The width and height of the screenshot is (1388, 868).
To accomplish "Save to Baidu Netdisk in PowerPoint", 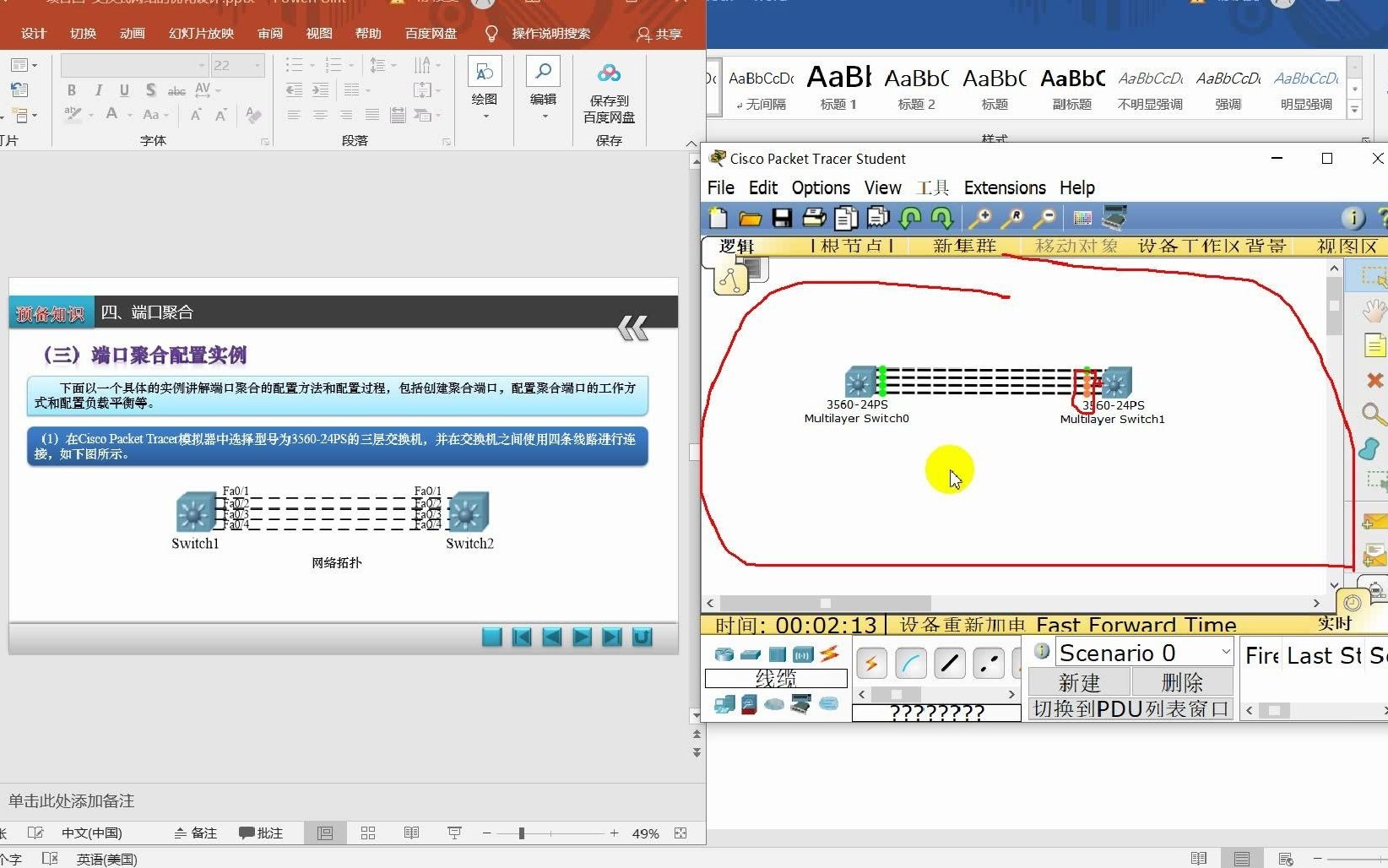I will coord(609,93).
